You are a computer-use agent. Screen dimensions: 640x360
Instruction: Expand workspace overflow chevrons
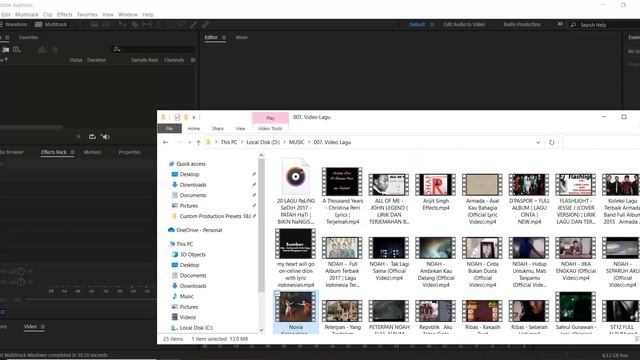coord(560,24)
